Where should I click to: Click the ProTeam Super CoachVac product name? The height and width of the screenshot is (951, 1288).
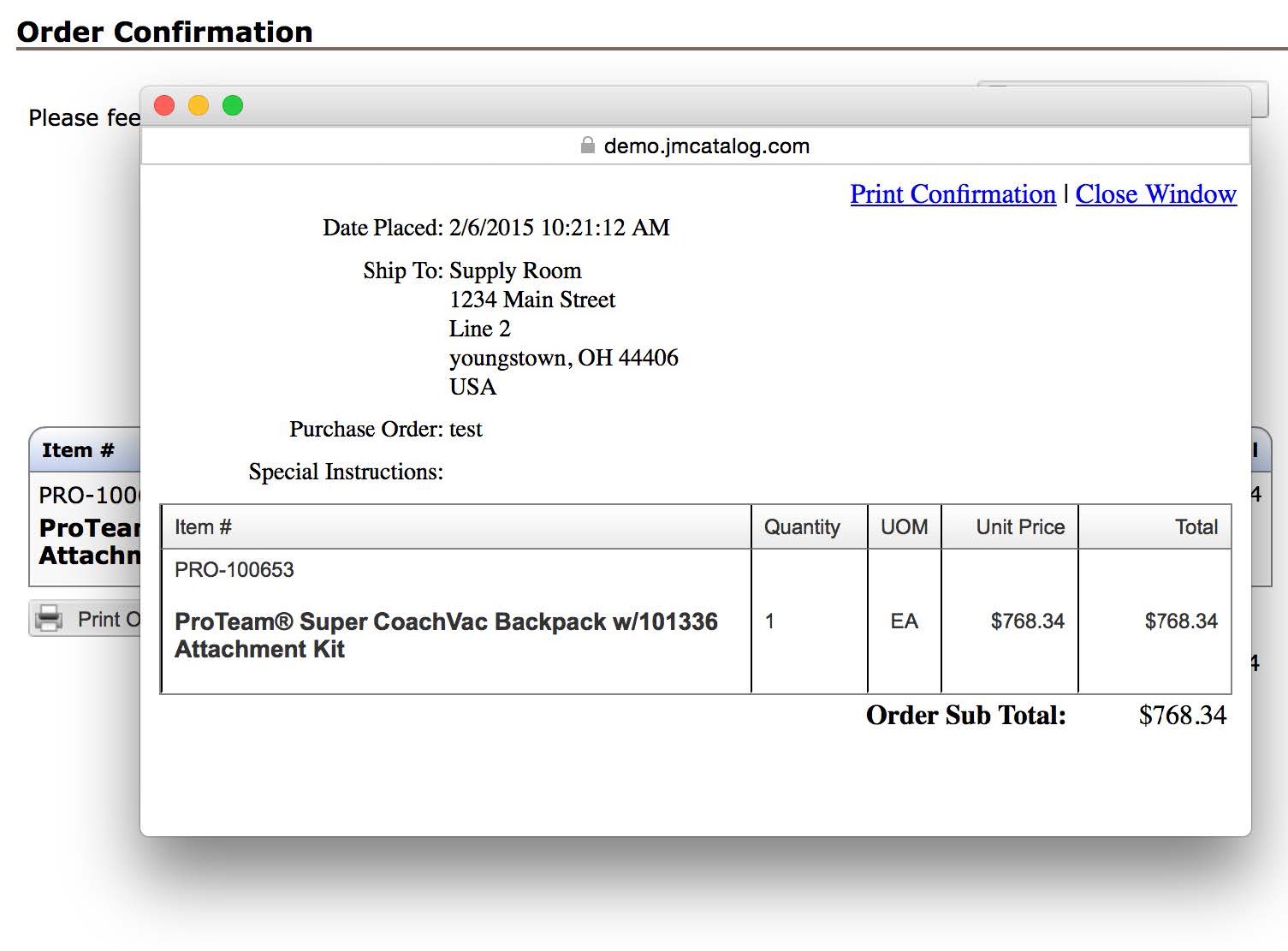point(445,634)
